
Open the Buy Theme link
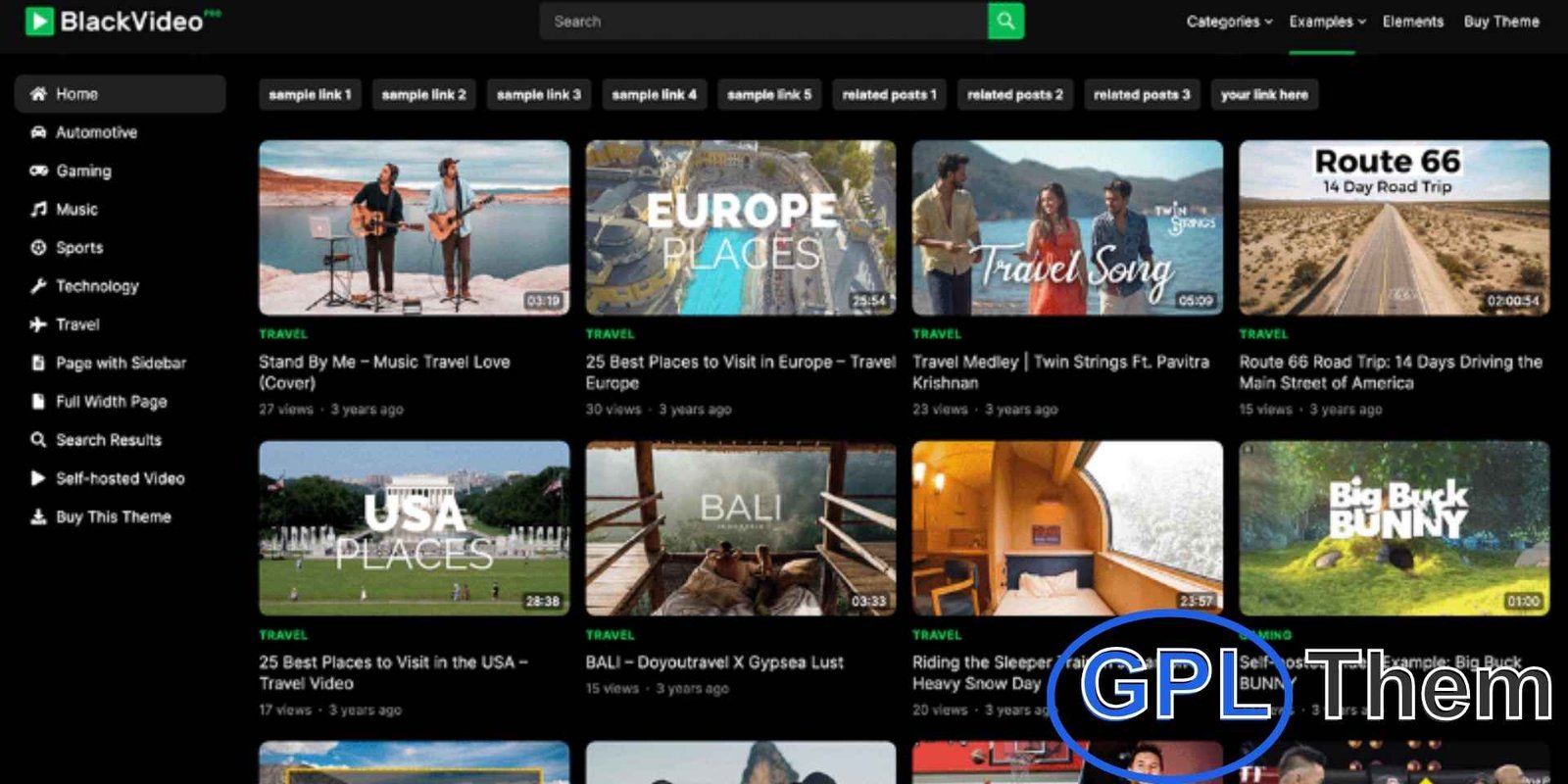click(x=1501, y=22)
